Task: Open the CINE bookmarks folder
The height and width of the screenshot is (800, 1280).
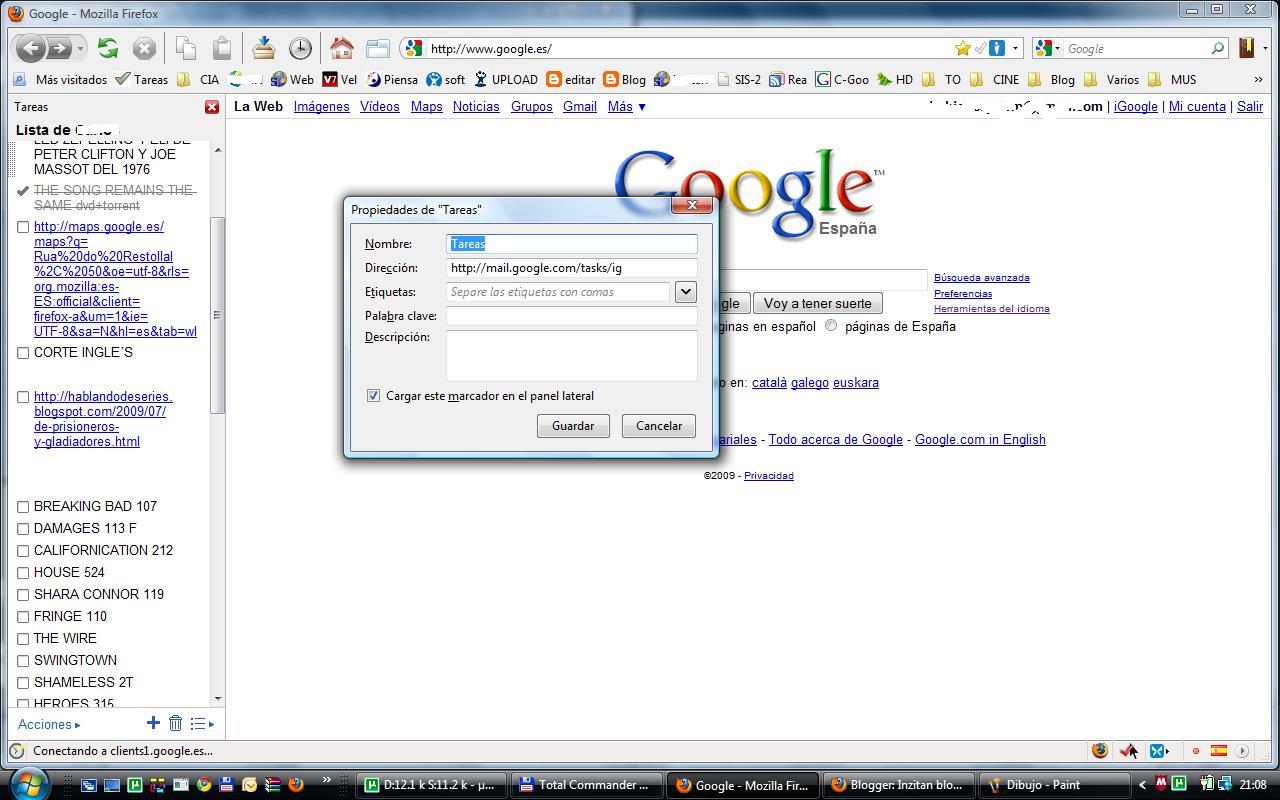Action: (995, 79)
